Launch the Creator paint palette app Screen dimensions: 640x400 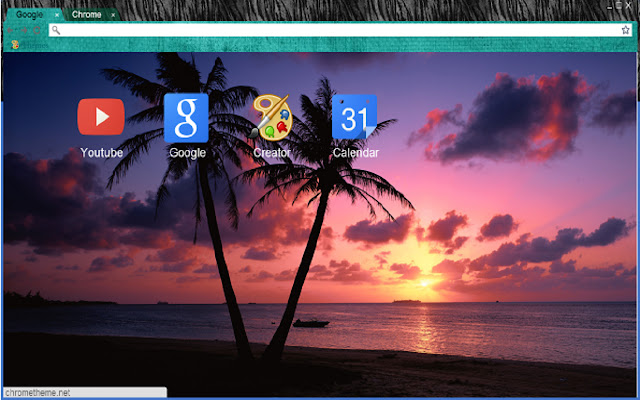(271, 118)
